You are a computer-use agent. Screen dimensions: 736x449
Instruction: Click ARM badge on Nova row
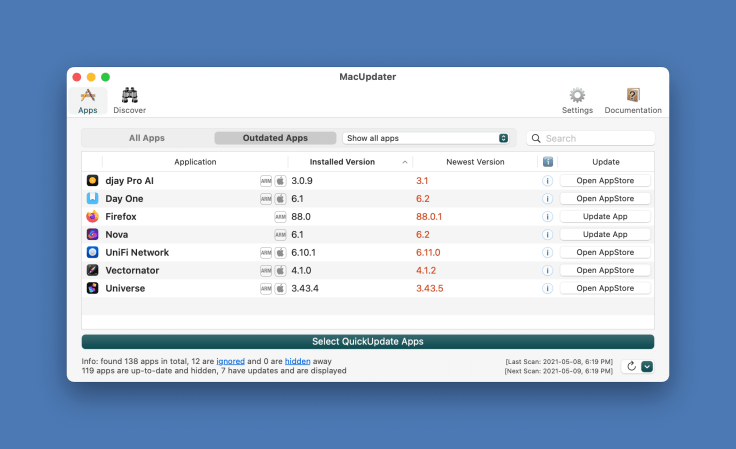point(280,234)
